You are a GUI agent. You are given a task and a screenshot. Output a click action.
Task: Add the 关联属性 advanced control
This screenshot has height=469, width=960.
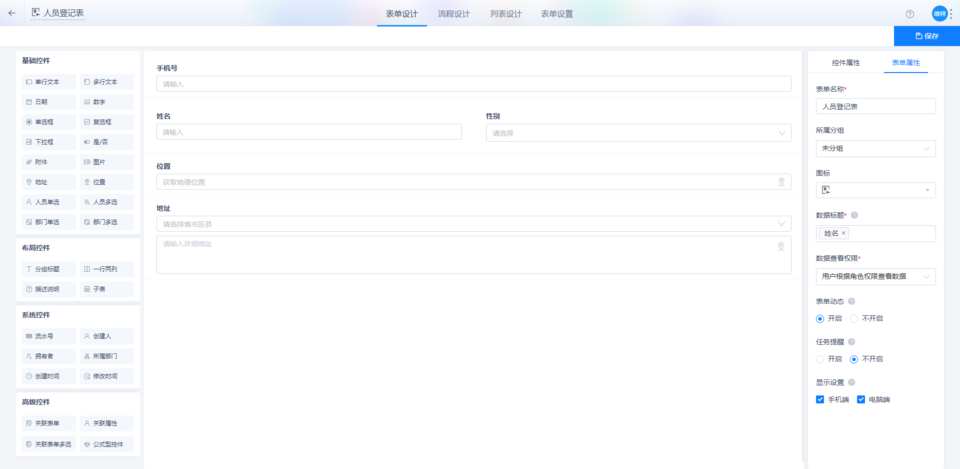point(107,424)
